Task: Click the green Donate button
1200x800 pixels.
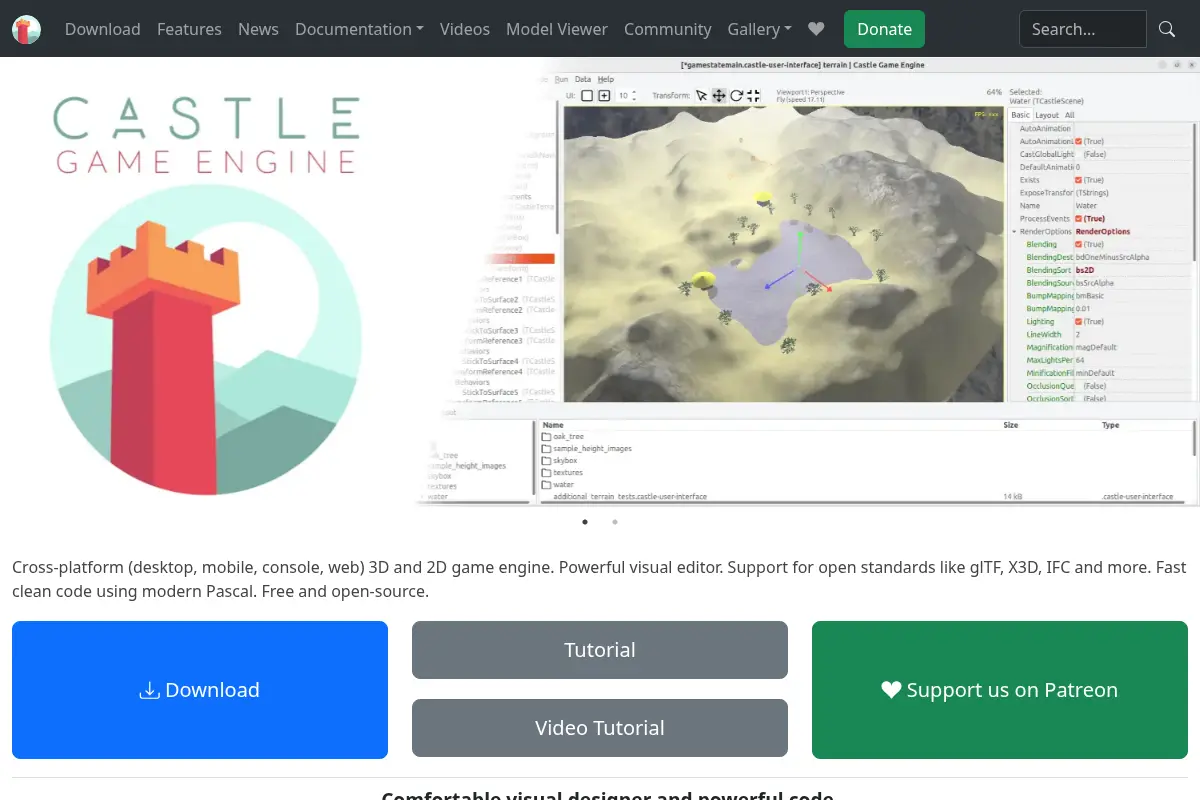Action: coord(884,29)
